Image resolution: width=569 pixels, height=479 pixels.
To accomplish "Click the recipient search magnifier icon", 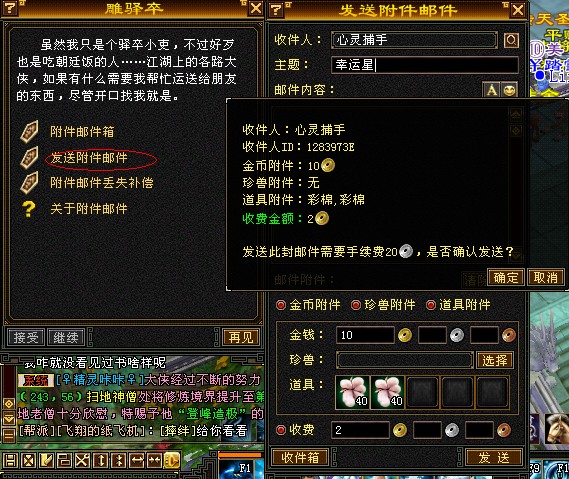I will [x=511, y=40].
